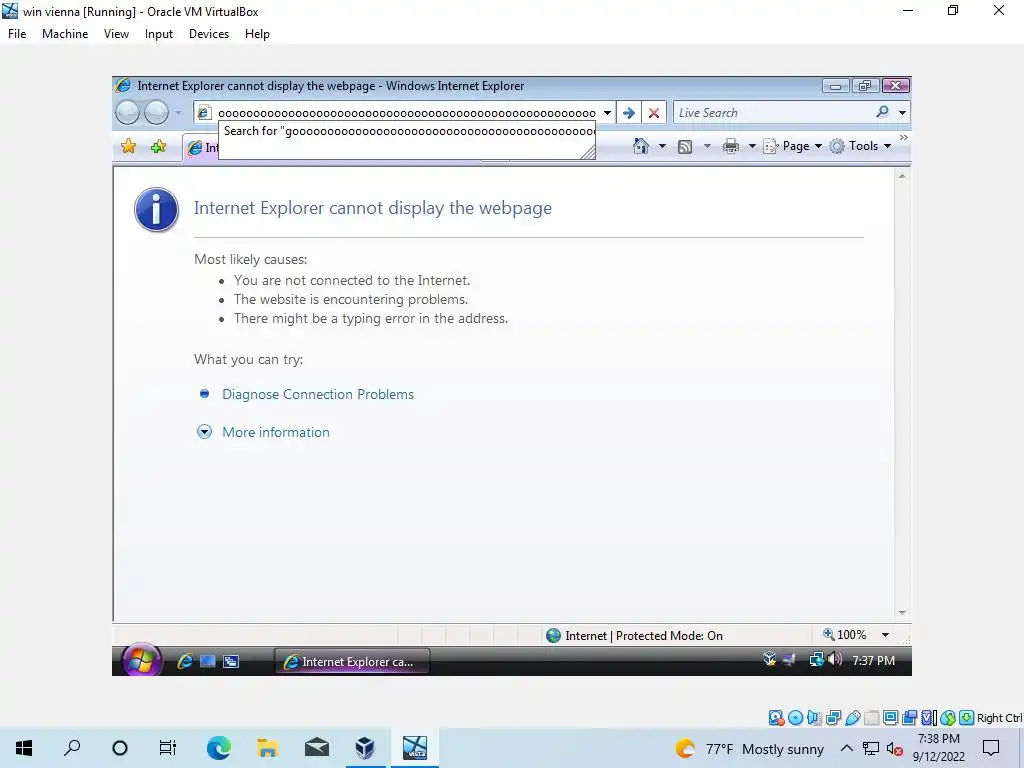
Task: Click VirtualBox USB status icon
Action: [852, 718]
